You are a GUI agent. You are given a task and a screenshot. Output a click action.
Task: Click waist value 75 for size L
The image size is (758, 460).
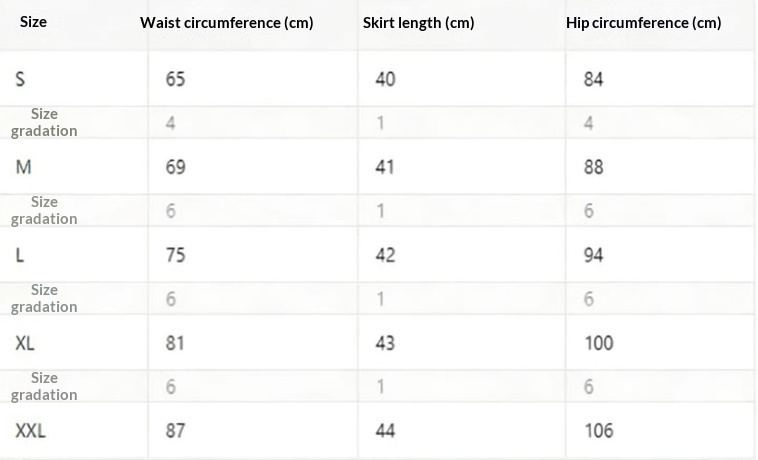[x=175, y=254]
